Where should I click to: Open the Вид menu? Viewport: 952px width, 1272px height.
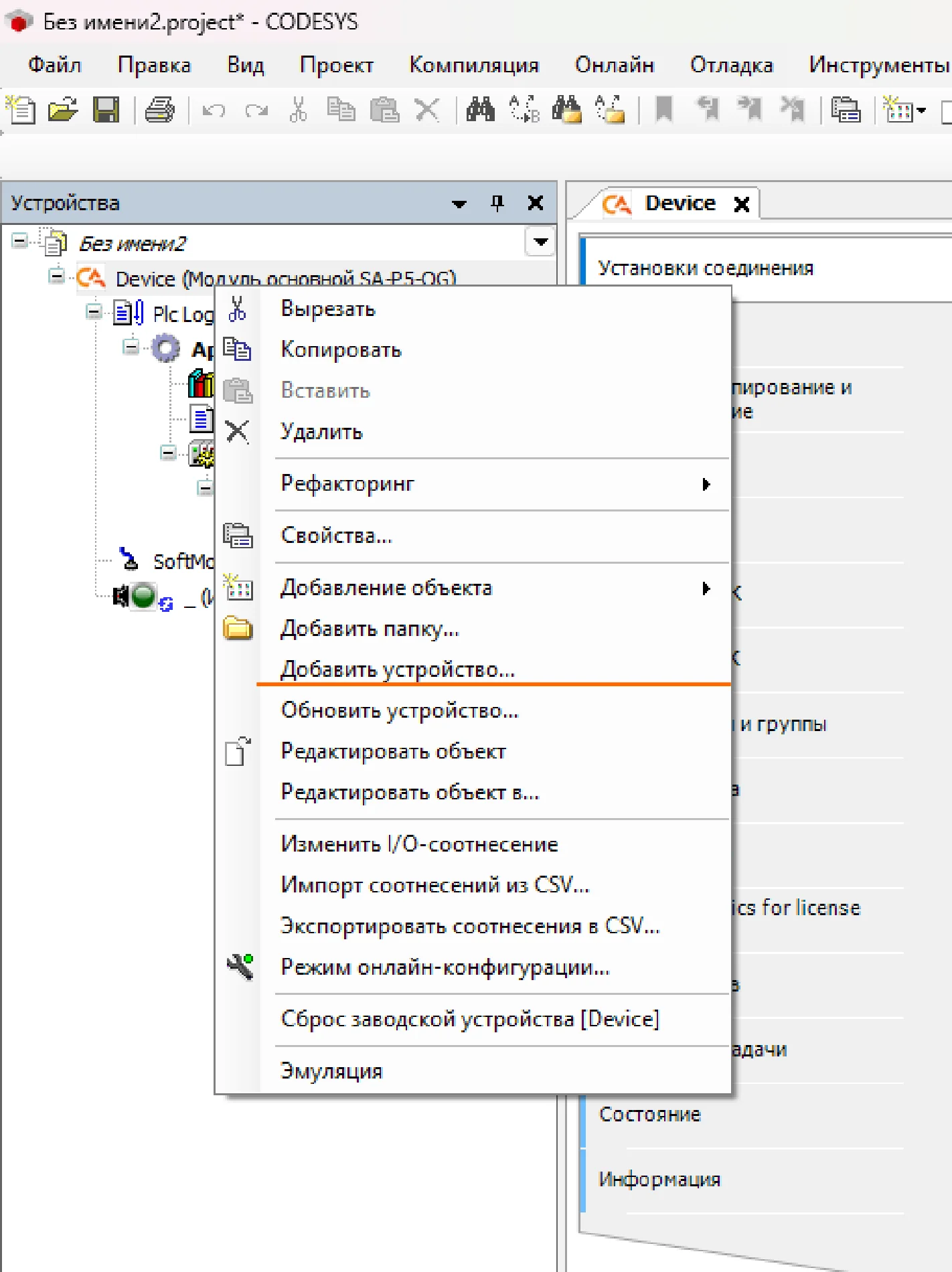click(x=246, y=65)
